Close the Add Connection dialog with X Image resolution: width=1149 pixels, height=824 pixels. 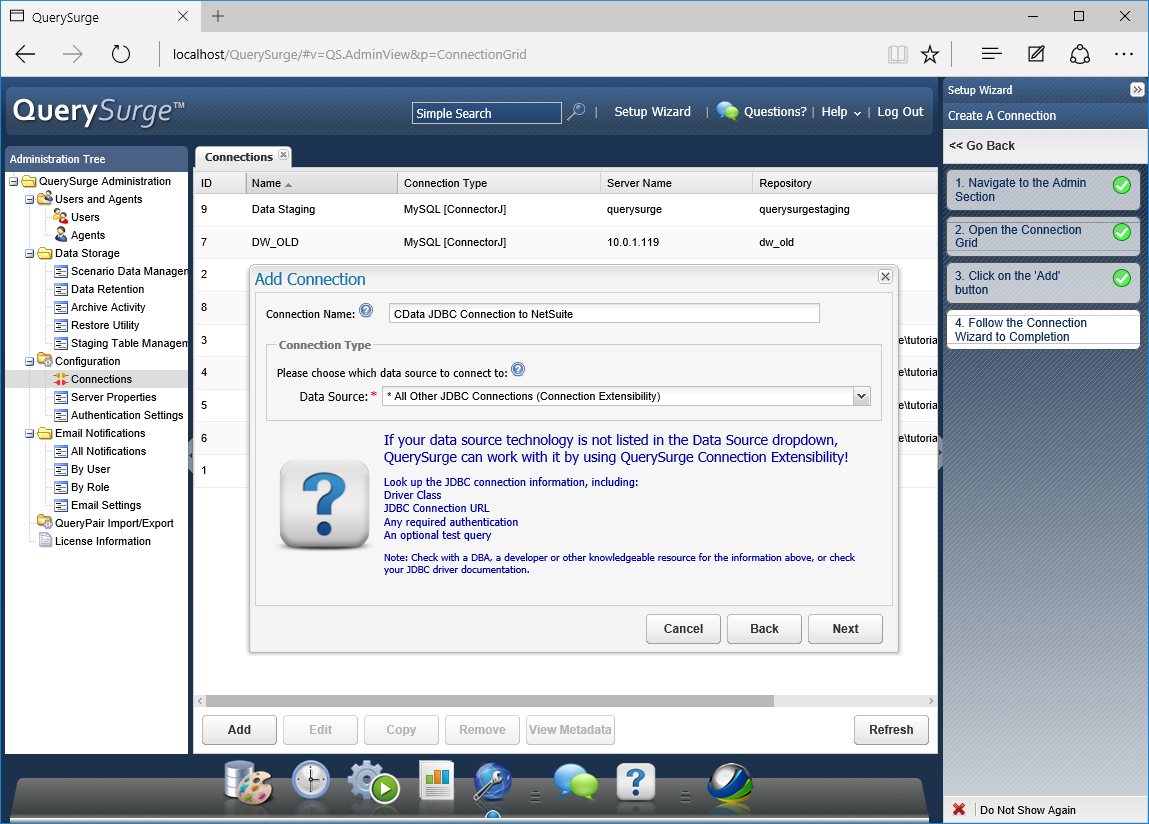[x=885, y=277]
